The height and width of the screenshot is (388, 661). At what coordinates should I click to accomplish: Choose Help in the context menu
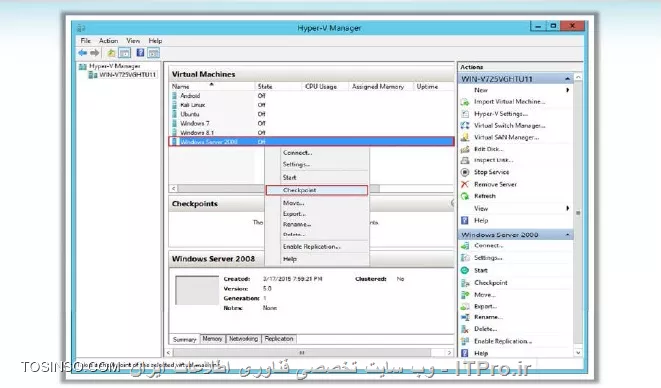317,259
